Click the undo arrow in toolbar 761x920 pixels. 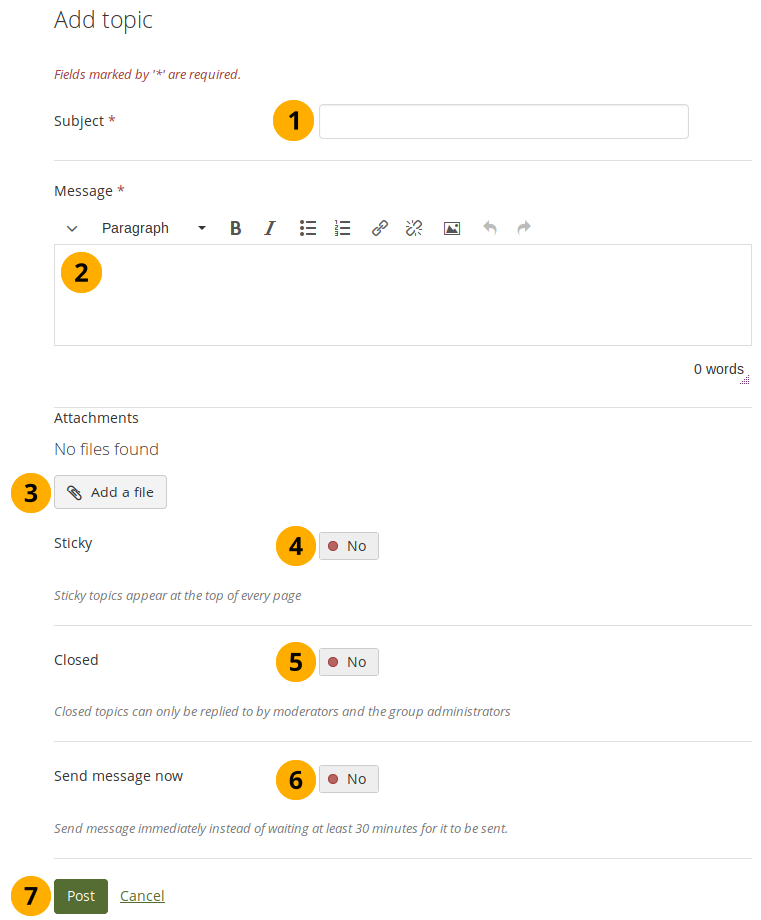coord(490,228)
